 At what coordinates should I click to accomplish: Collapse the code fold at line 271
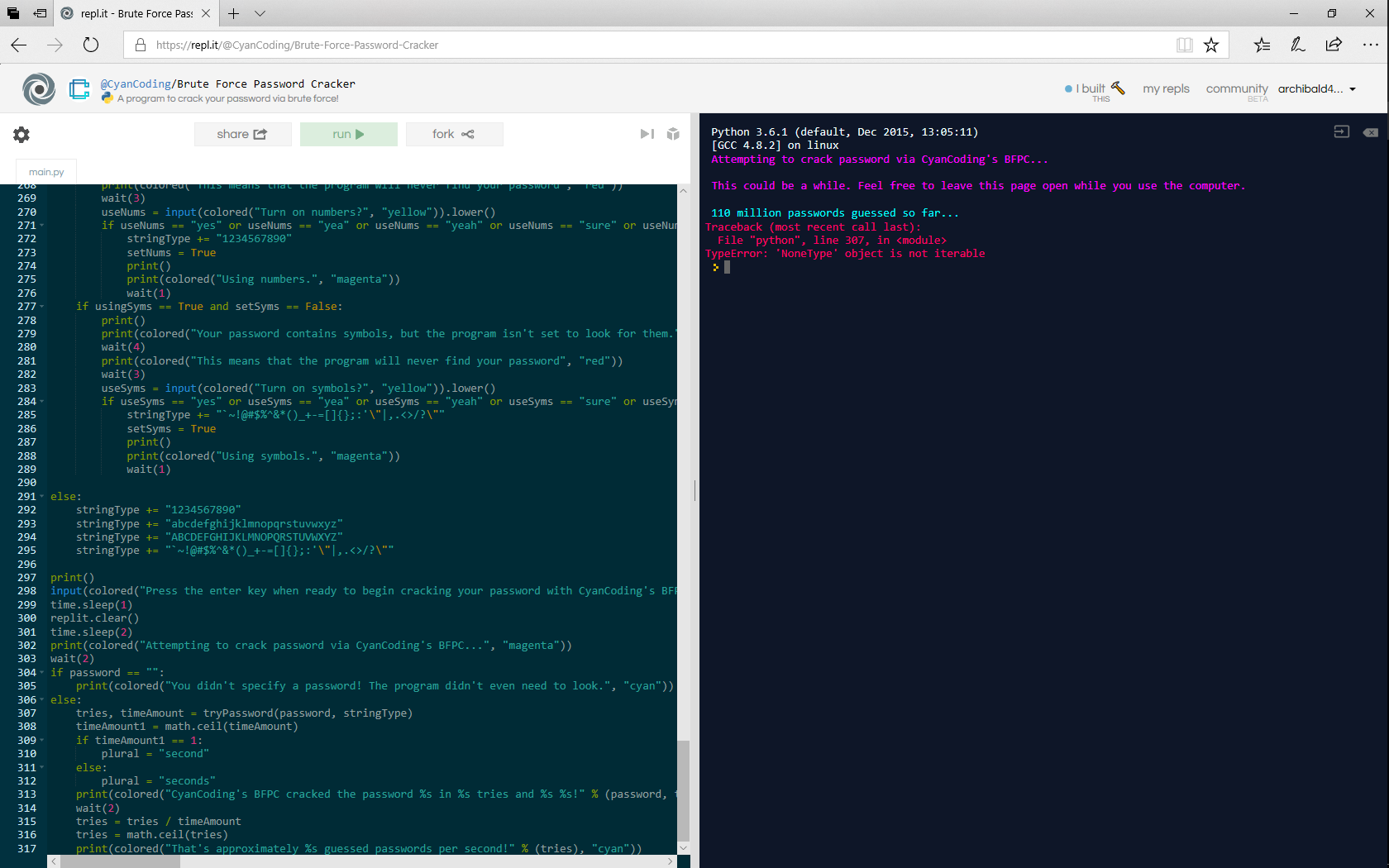(x=42, y=226)
